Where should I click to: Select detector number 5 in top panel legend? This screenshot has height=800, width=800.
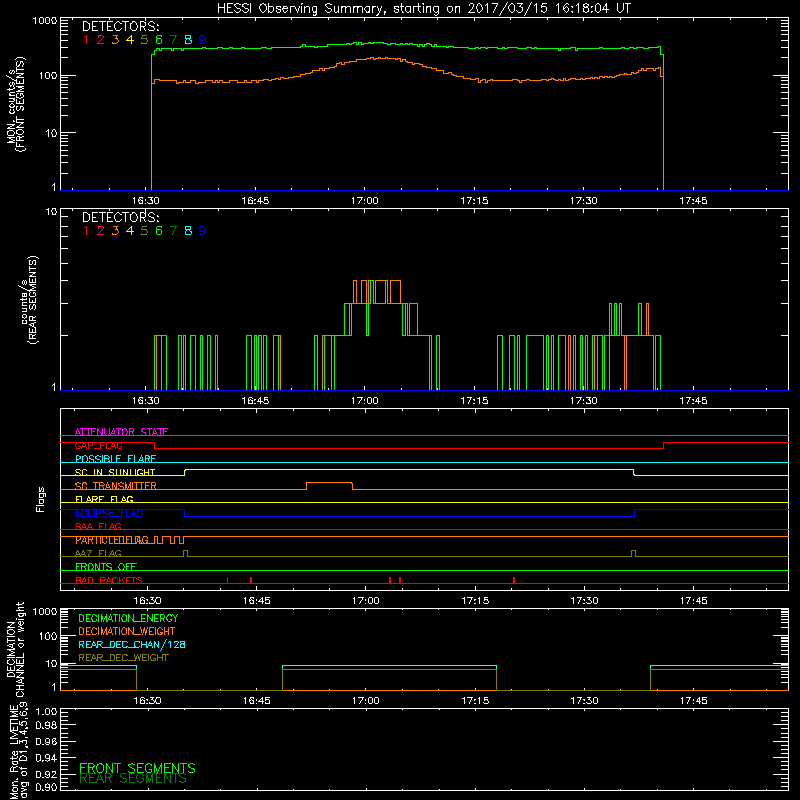(x=144, y=40)
